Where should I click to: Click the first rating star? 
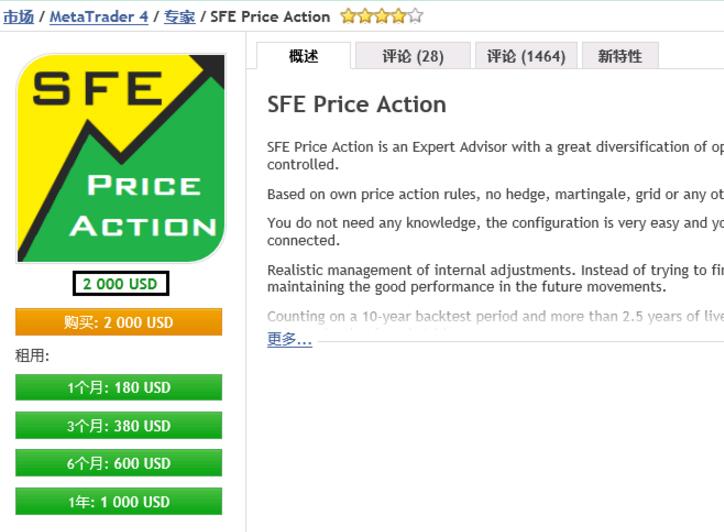coord(348,16)
